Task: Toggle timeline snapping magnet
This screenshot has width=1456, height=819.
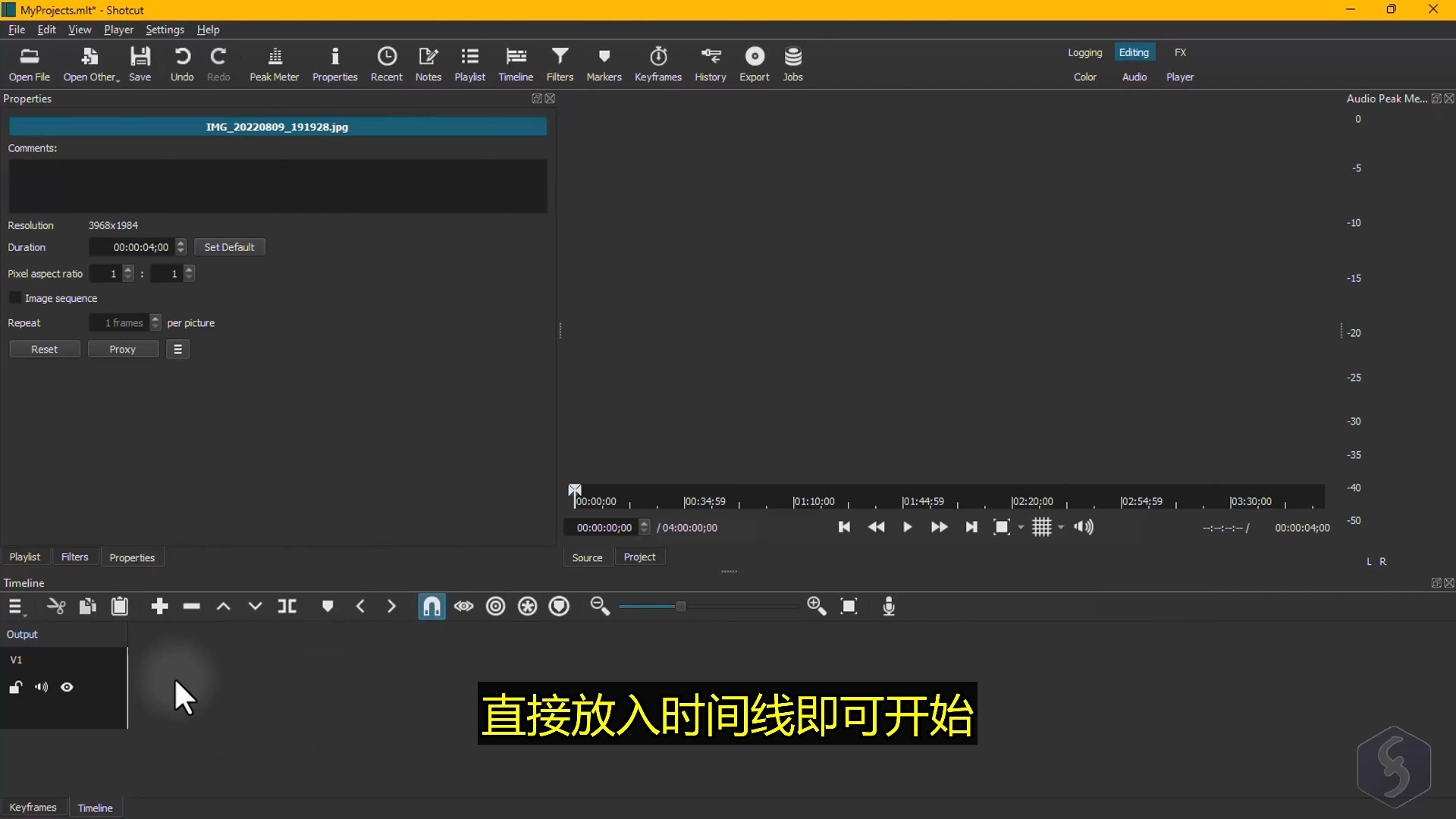Action: coord(431,607)
